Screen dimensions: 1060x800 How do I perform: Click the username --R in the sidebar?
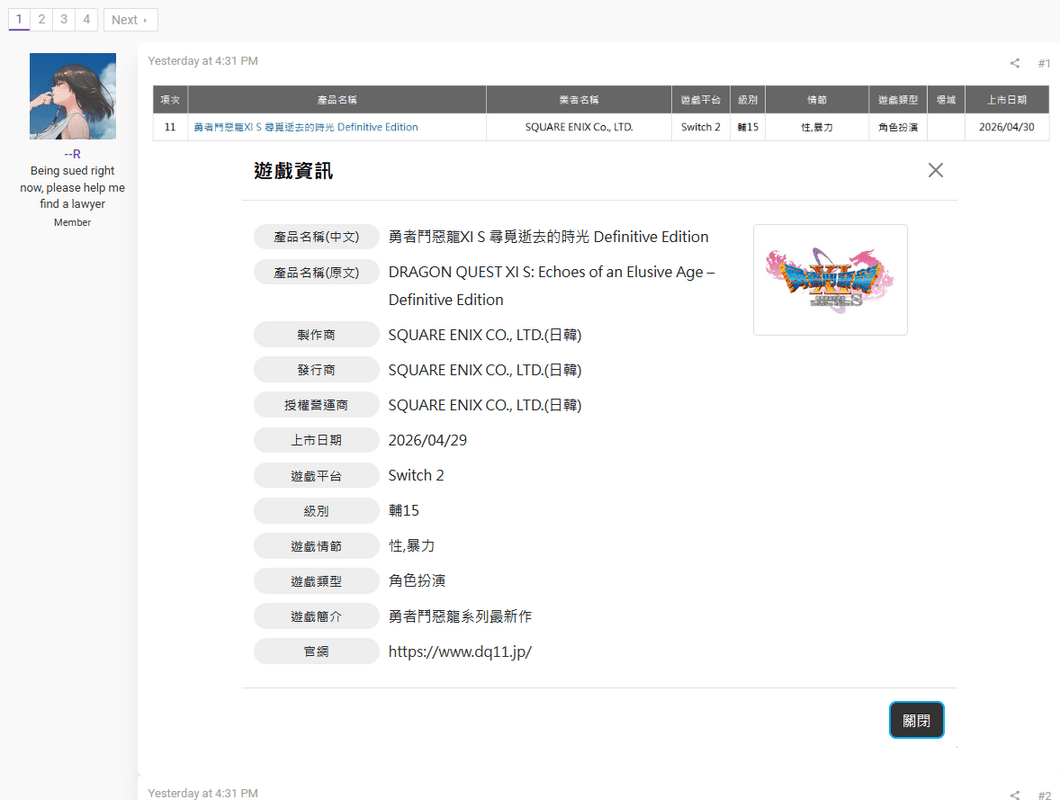(72, 154)
